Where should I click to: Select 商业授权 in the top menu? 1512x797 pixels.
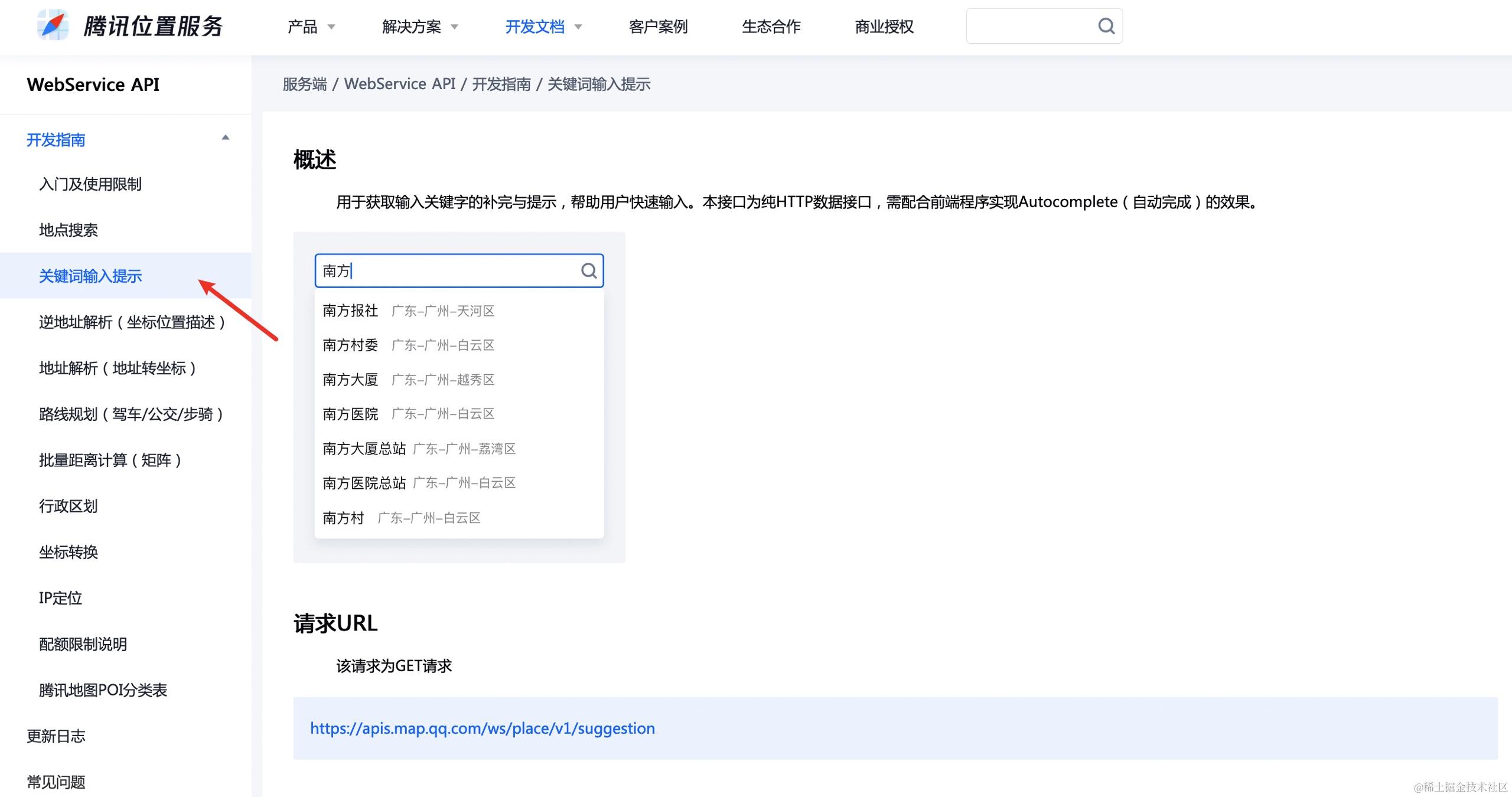tap(884, 27)
